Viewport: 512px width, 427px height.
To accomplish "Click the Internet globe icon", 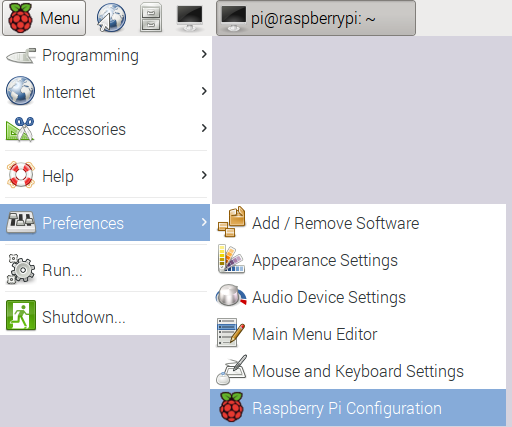I will (x=20, y=91).
